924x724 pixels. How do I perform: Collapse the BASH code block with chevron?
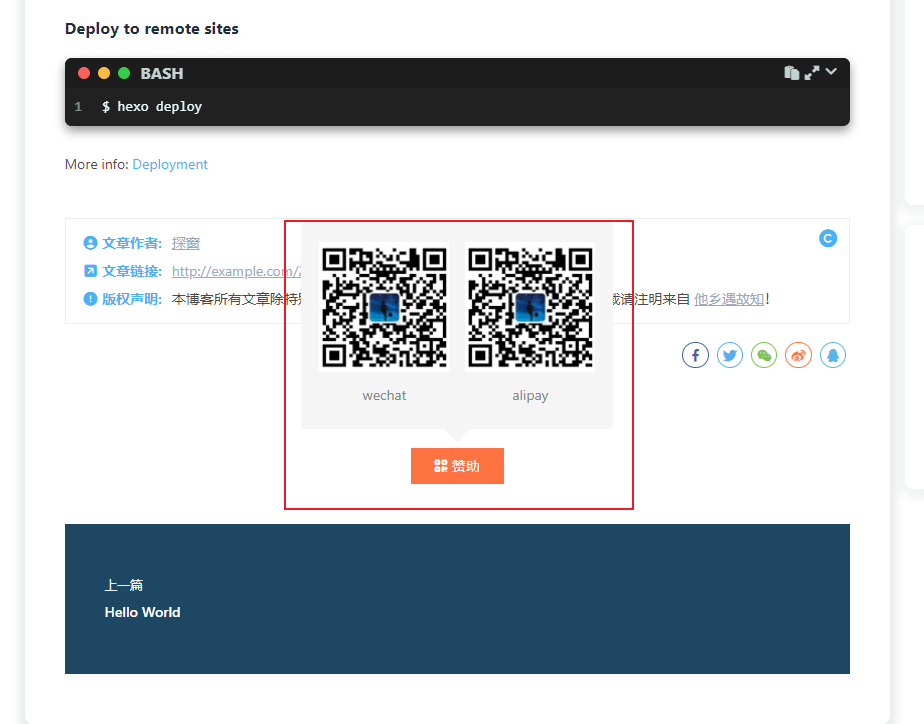click(x=831, y=72)
